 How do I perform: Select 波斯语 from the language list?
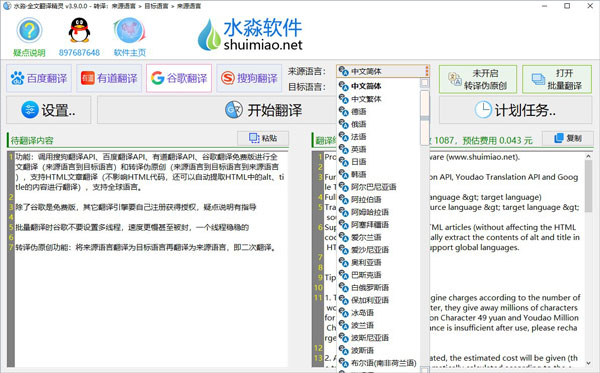pyautogui.click(x=378, y=350)
